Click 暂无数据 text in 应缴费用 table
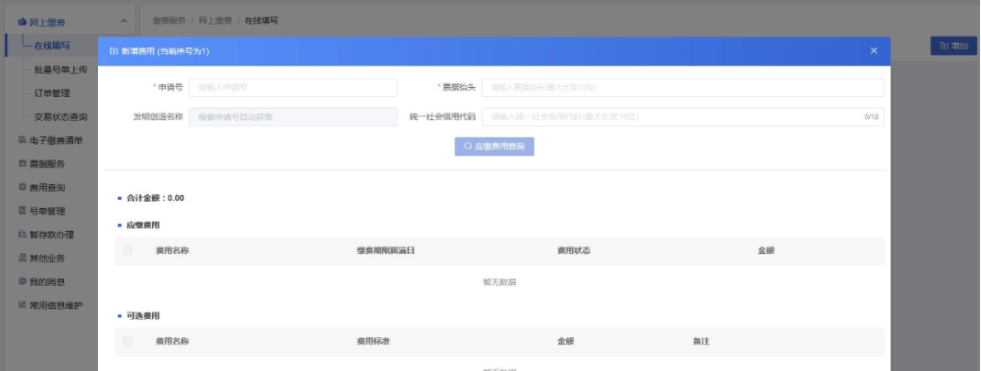The height and width of the screenshot is (371, 981). coord(499,283)
